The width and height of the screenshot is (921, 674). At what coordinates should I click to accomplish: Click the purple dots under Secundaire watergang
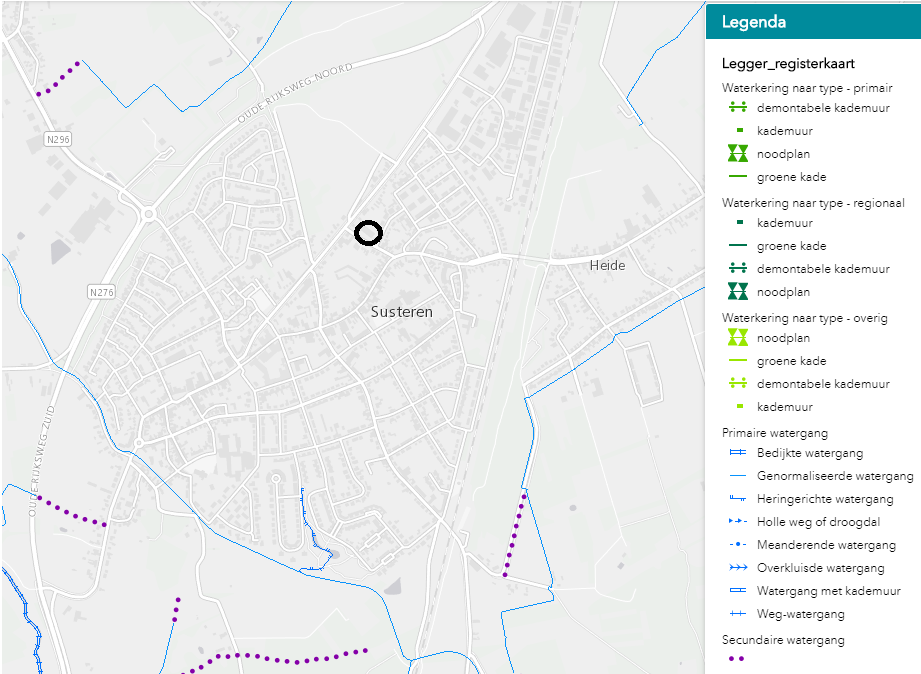click(737, 659)
